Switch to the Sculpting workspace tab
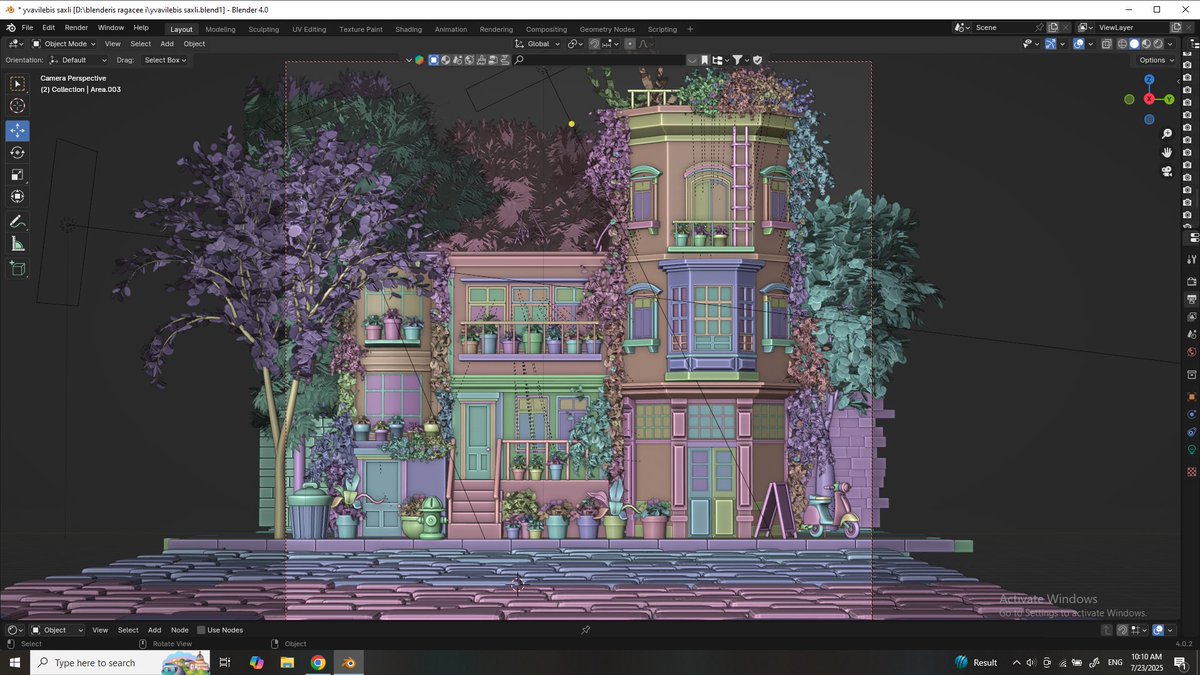Viewport: 1200px width, 675px height. pyautogui.click(x=264, y=29)
